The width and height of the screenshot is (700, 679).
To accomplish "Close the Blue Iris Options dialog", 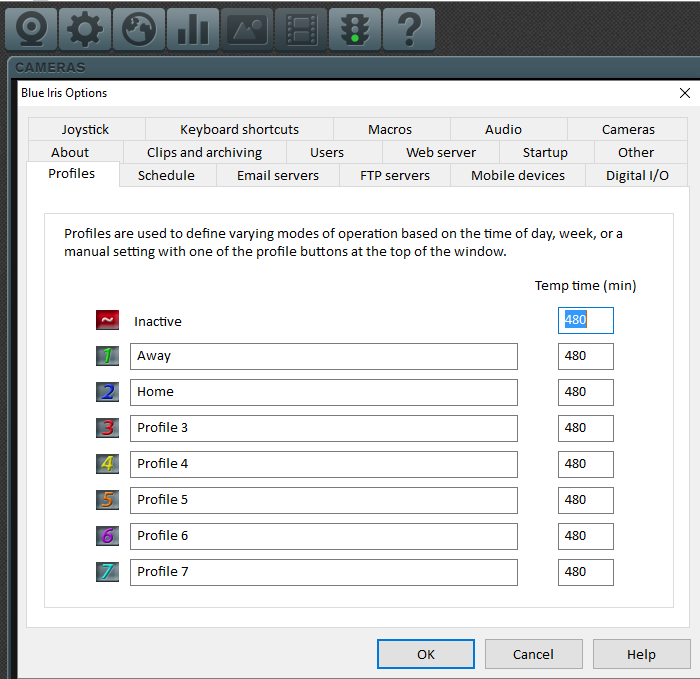I will click(x=685, y=93).
